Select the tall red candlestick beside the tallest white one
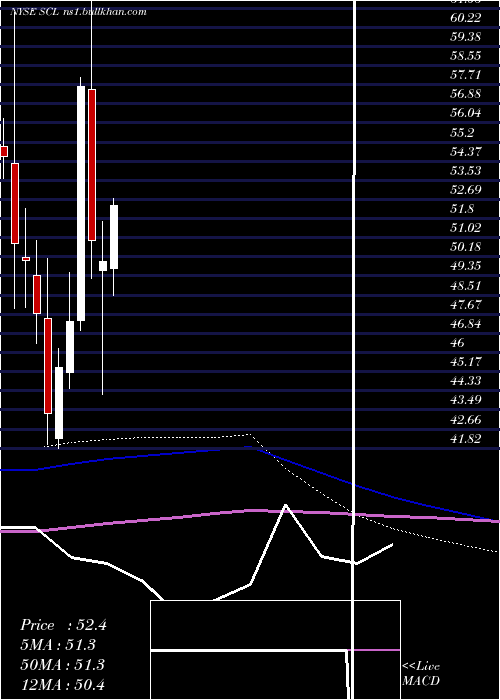This screenshot has height=700, width=500. (x=92, y=165)
